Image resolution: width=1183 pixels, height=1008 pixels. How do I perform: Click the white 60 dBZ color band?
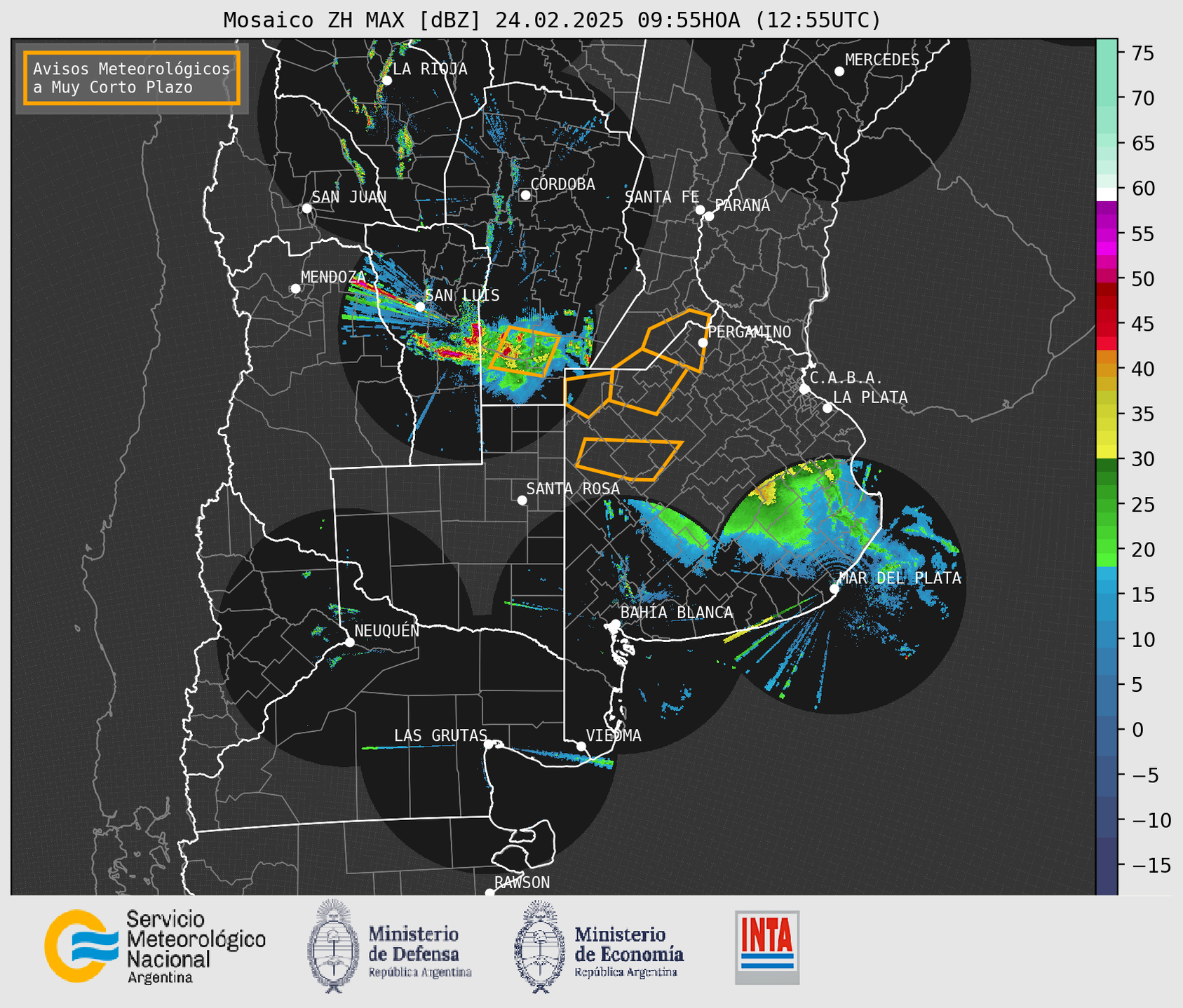coord(1107,193)
